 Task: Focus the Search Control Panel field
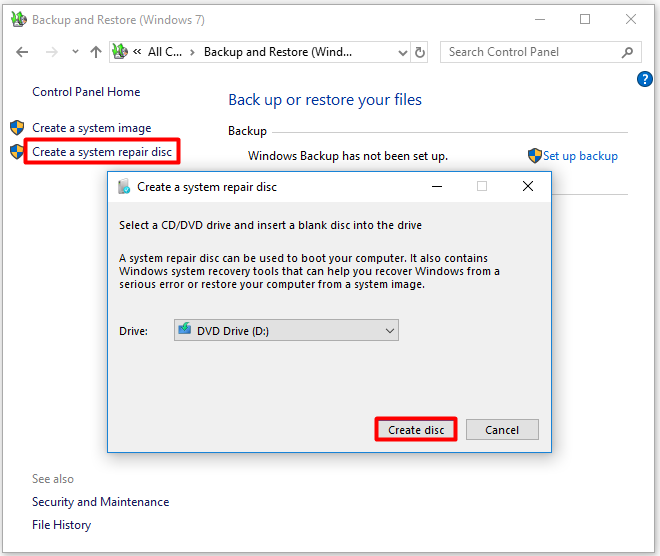540,52
